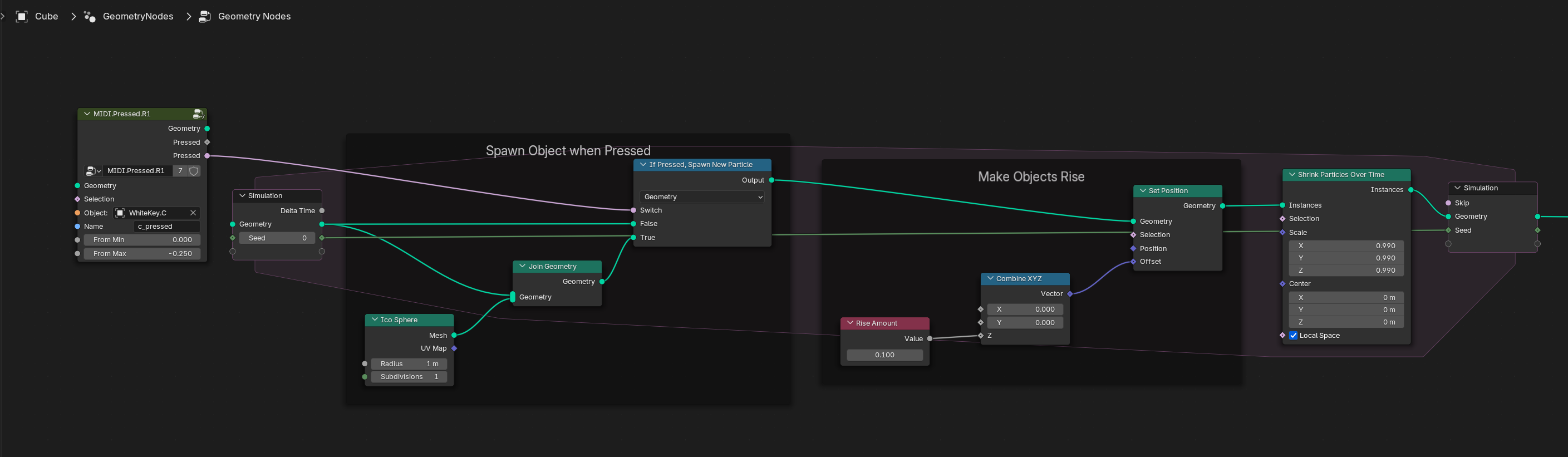The width and height of the screenshot is (1568, 457).
Task: Click the Mesh output socket on Ico Sphere
Action: pos(454,336)
